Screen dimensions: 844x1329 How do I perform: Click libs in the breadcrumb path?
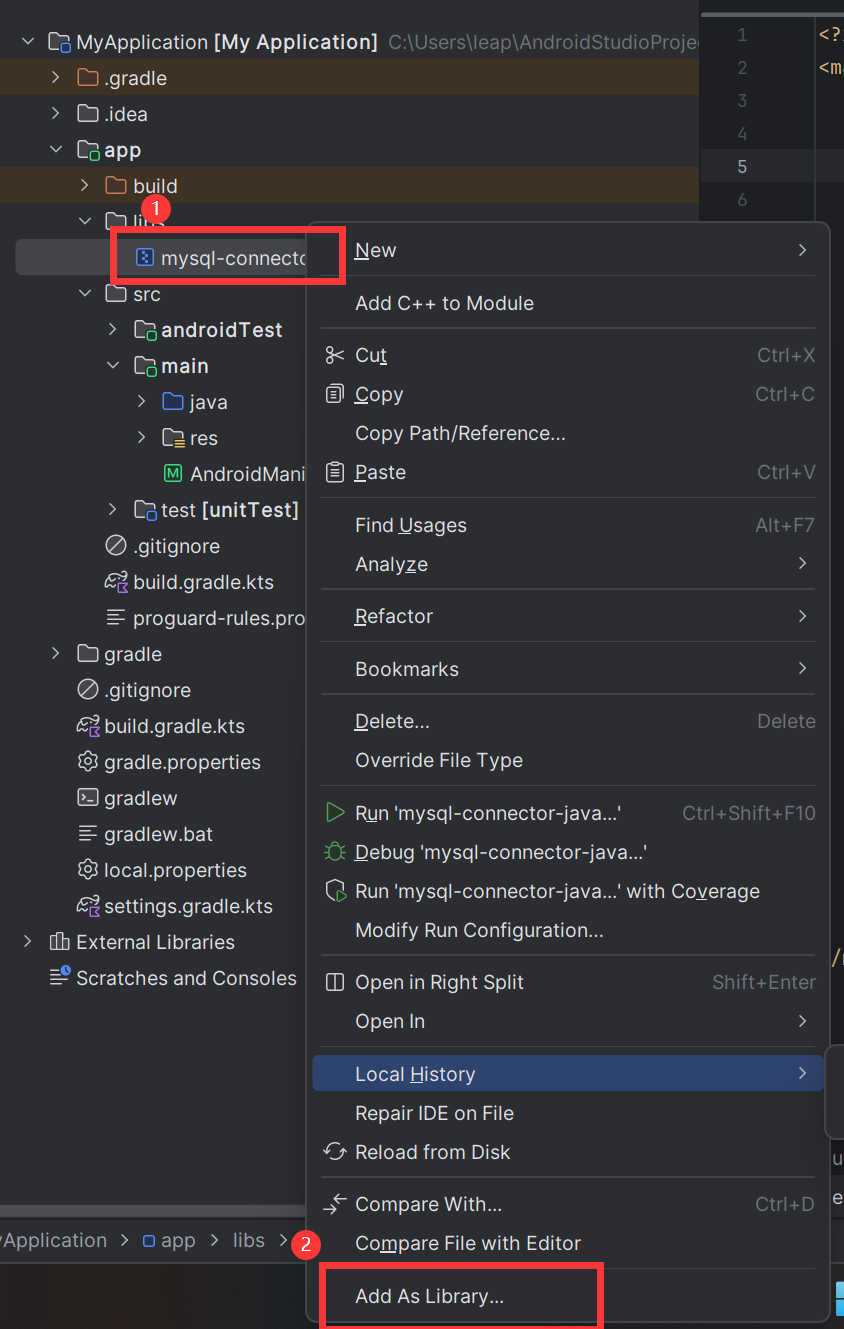coord(249,1240)
